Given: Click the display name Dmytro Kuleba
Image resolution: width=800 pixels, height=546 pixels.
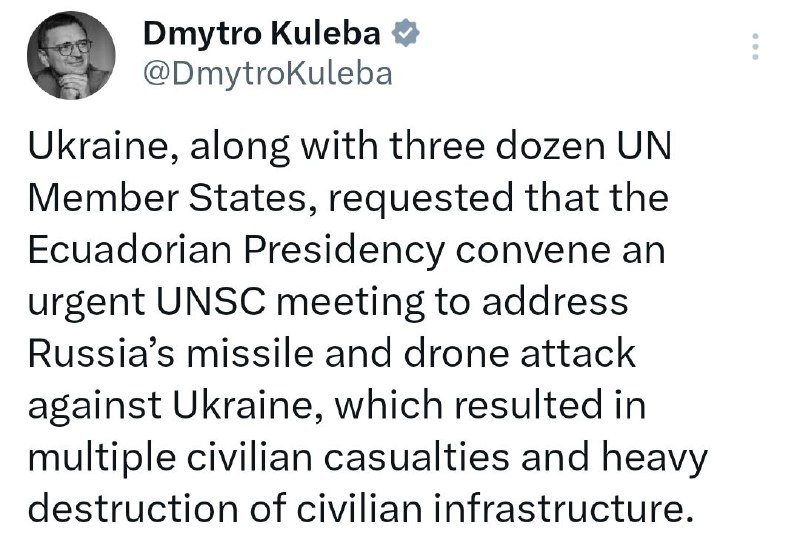Looking at the screenshot, I should pyautogui.click(x=263, y=34).
